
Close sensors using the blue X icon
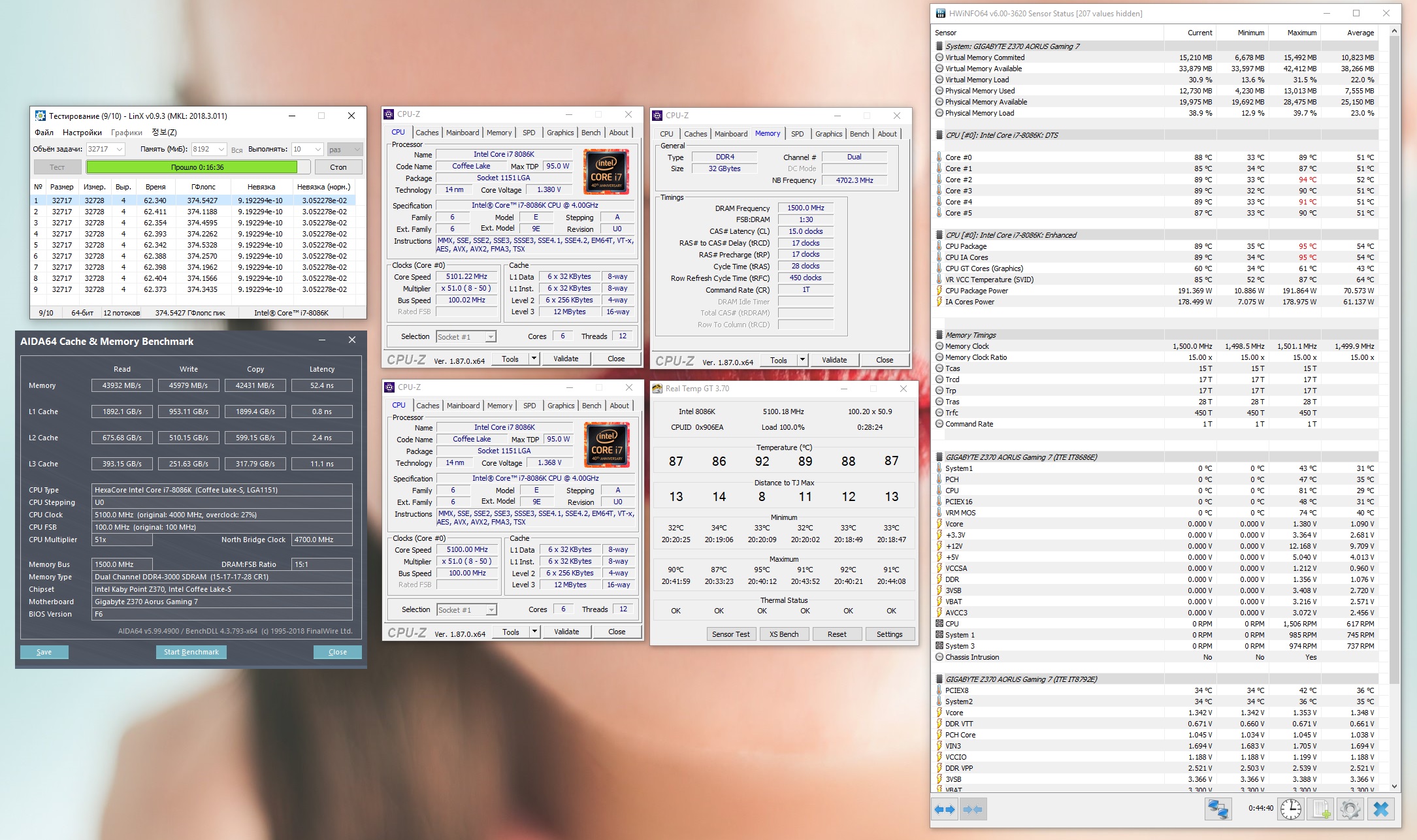[1380, 809]
